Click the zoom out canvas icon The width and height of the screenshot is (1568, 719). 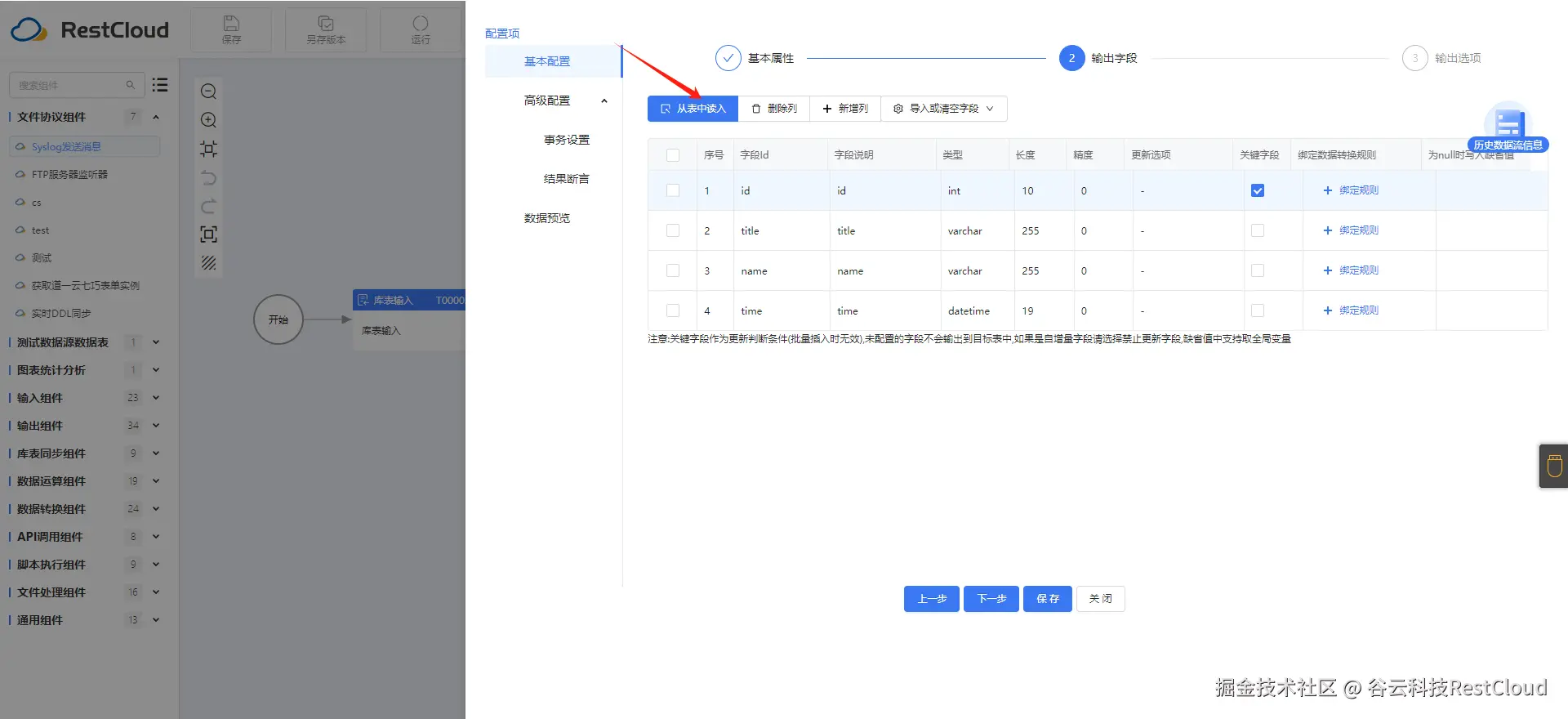coord(208,92)
